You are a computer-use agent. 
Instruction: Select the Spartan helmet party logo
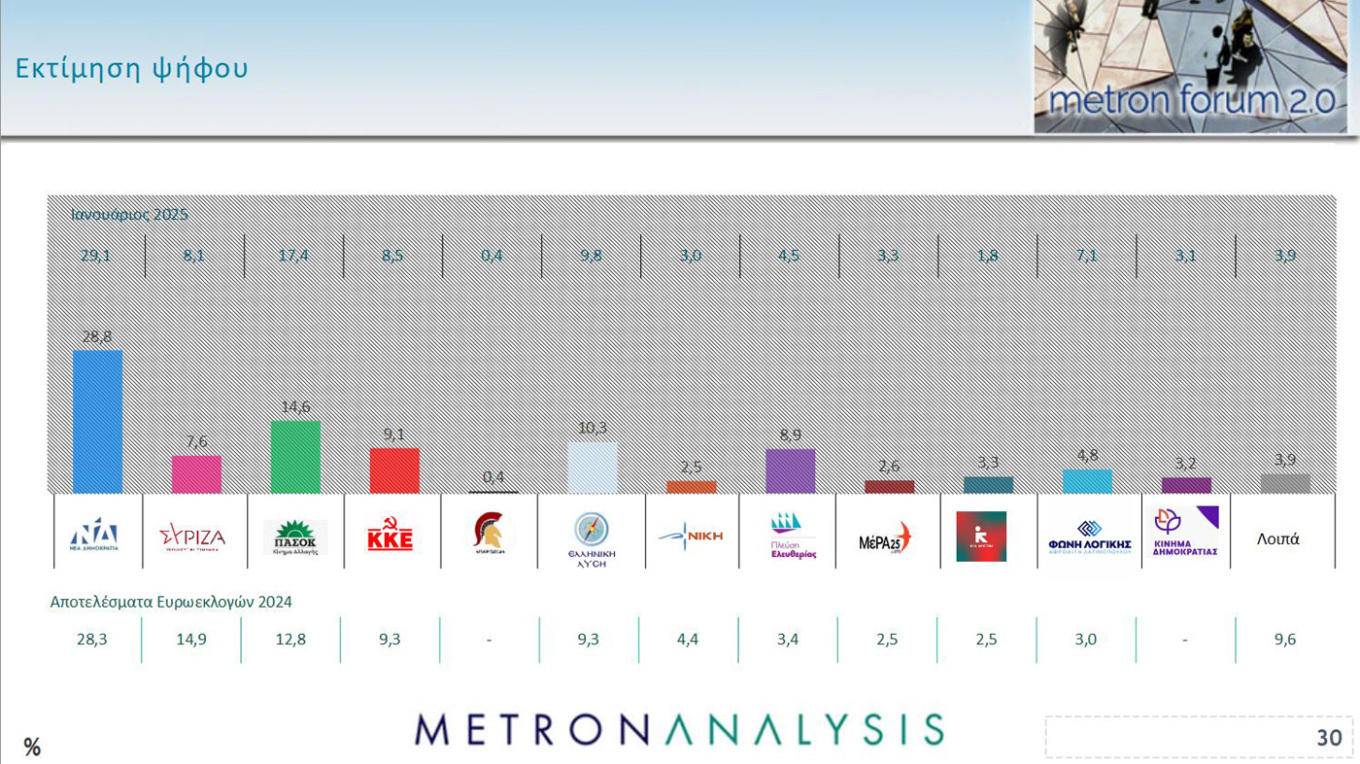coord(493,532)
